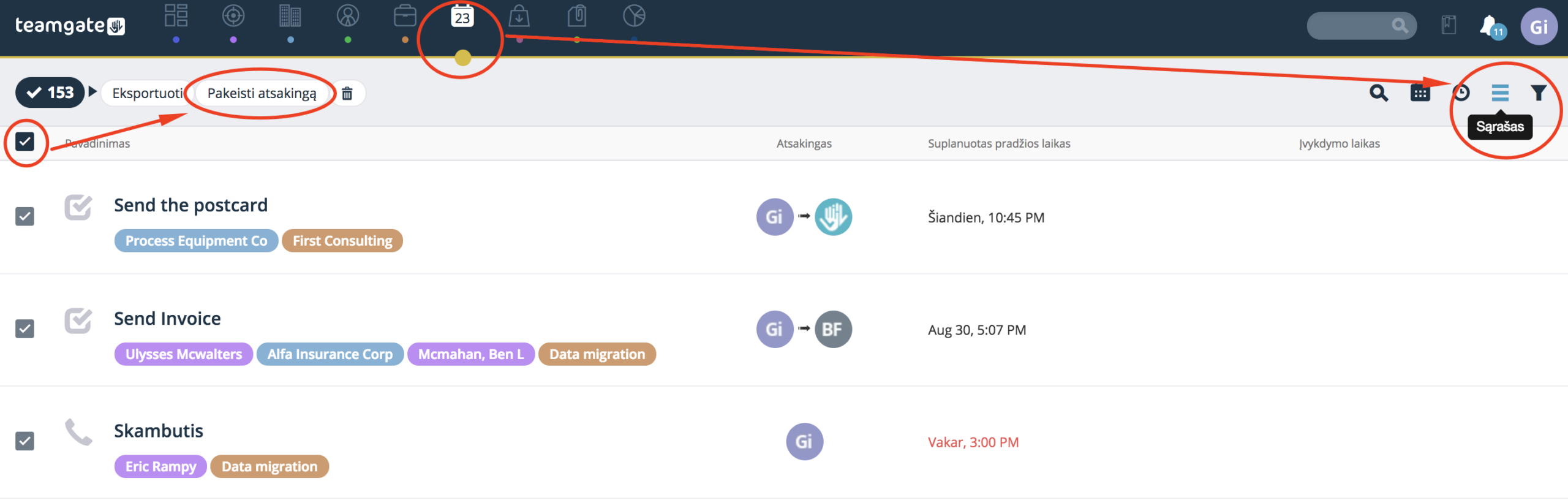Uncheck the Send Invoice row checkbox
This screenshot has height=500, width=1568.
24,329
